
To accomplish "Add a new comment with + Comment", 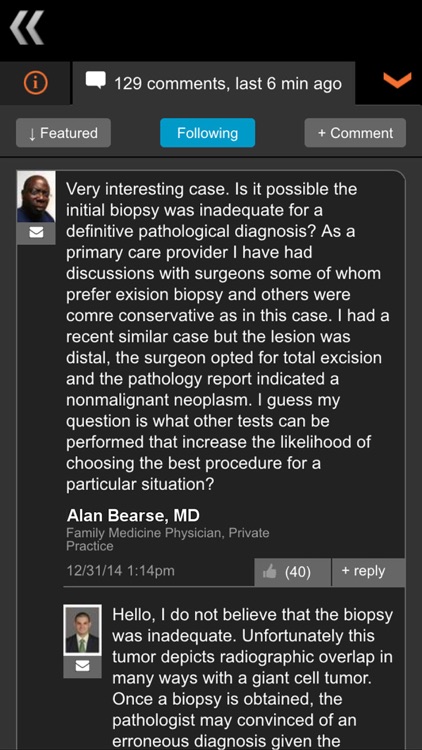I will click(355, 133).
